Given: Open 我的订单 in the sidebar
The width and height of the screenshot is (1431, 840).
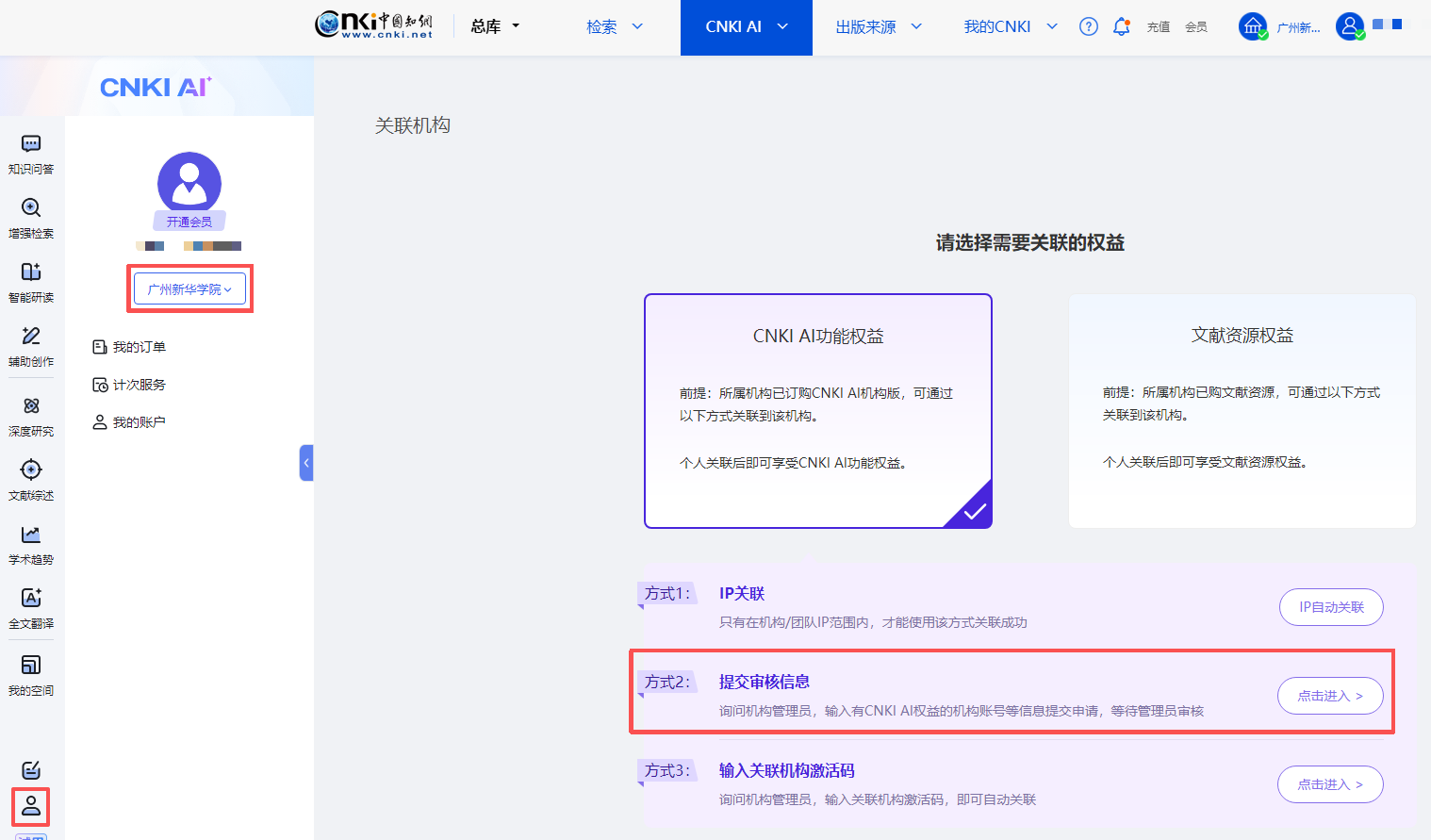Looking at the screenshot, I should (x=139, y=347).
